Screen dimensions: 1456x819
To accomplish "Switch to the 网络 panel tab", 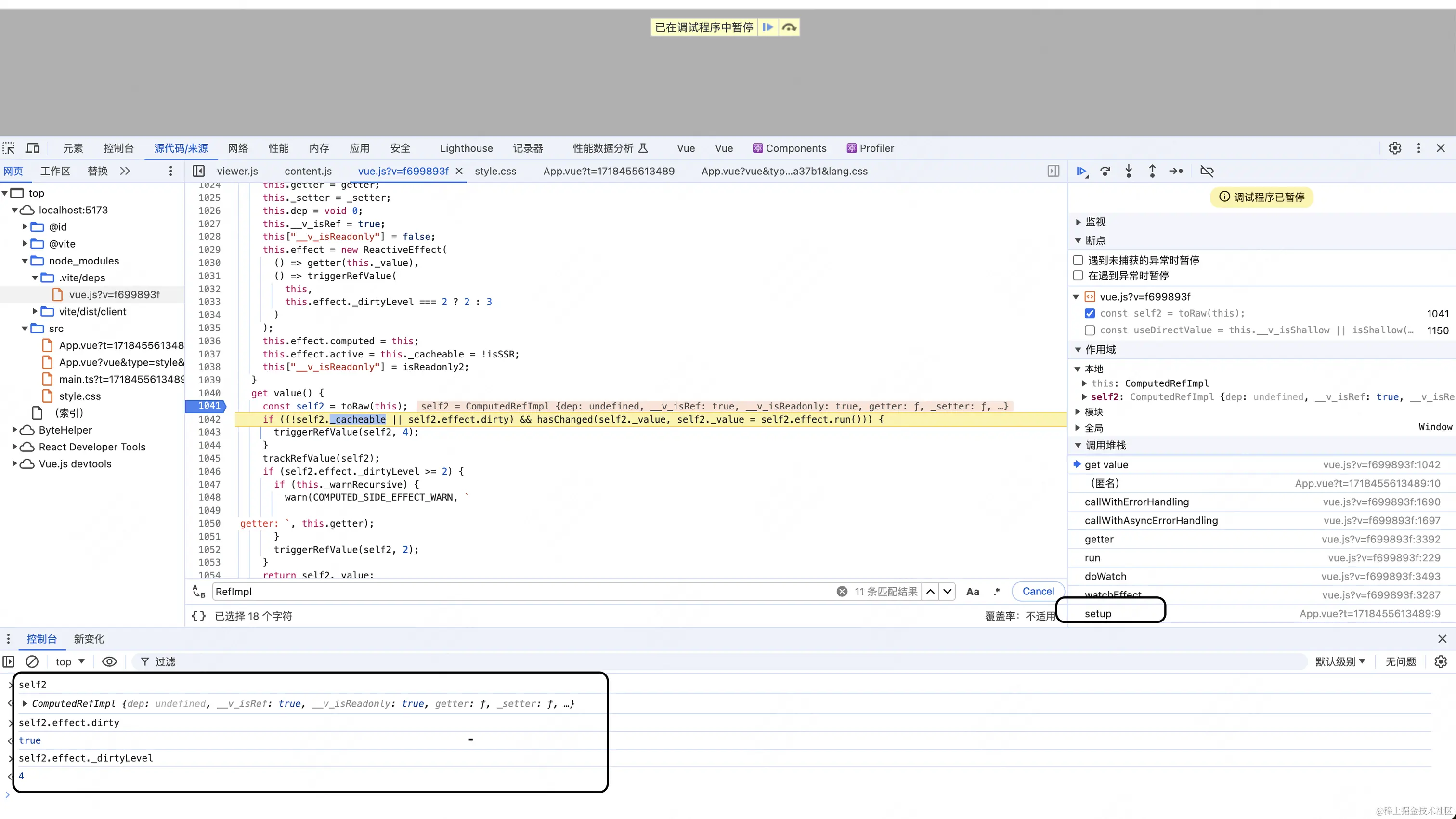I will click(x=238, y=148).
